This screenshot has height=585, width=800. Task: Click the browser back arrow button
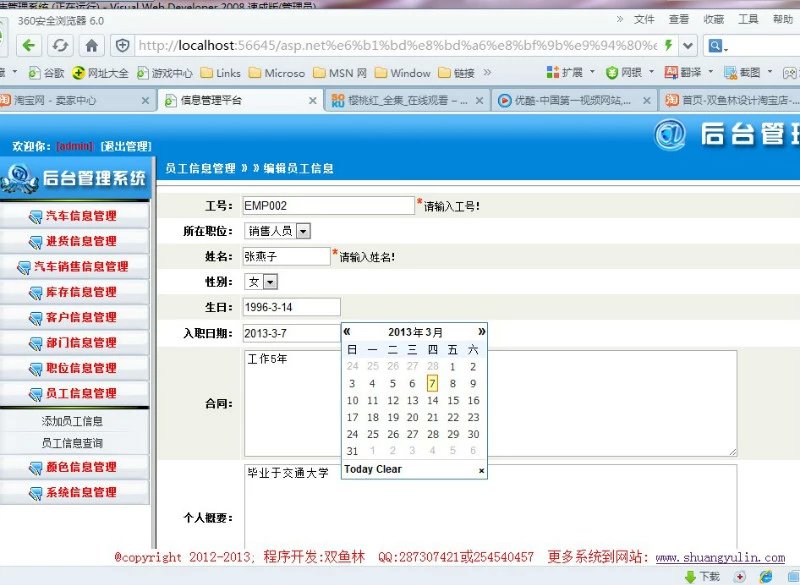tap(28, 45)
